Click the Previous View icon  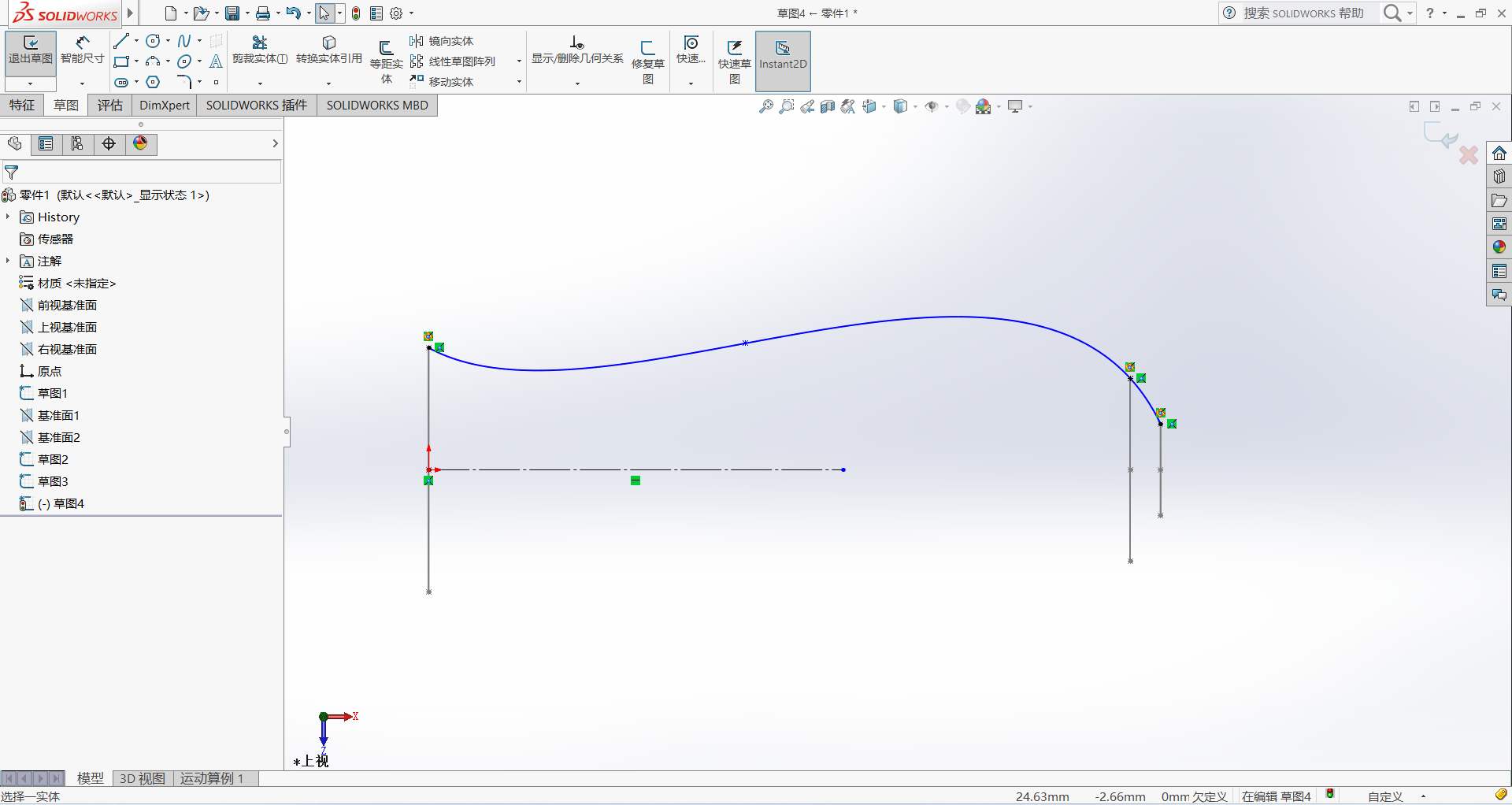[807, 106]
